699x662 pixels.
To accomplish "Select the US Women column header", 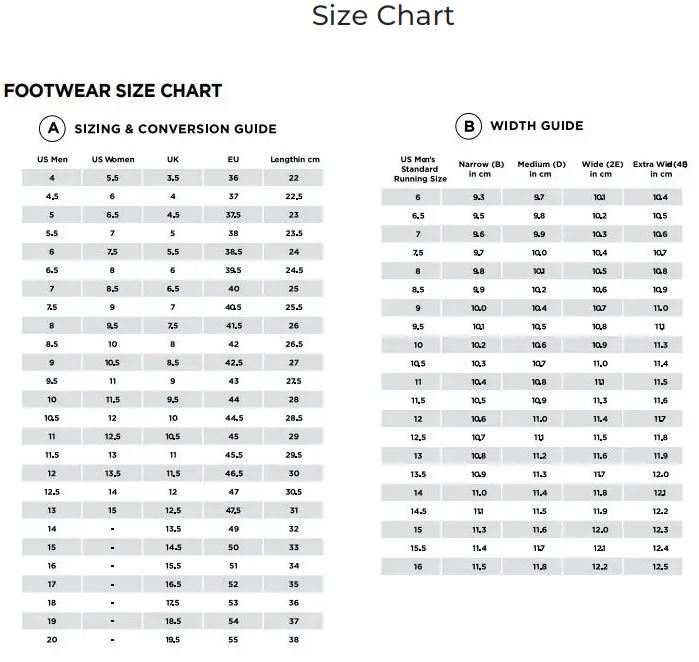I will pyautogui.click(x=112, y=159).
